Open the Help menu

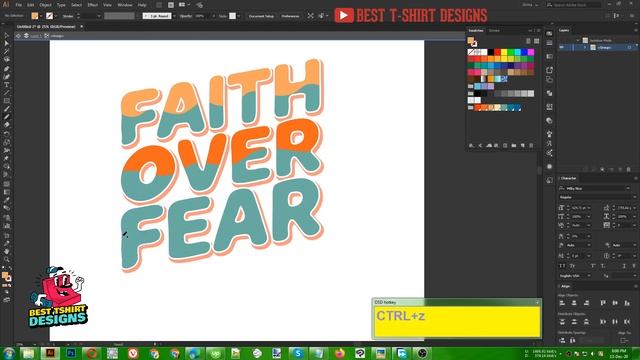(x=142, y=5)
